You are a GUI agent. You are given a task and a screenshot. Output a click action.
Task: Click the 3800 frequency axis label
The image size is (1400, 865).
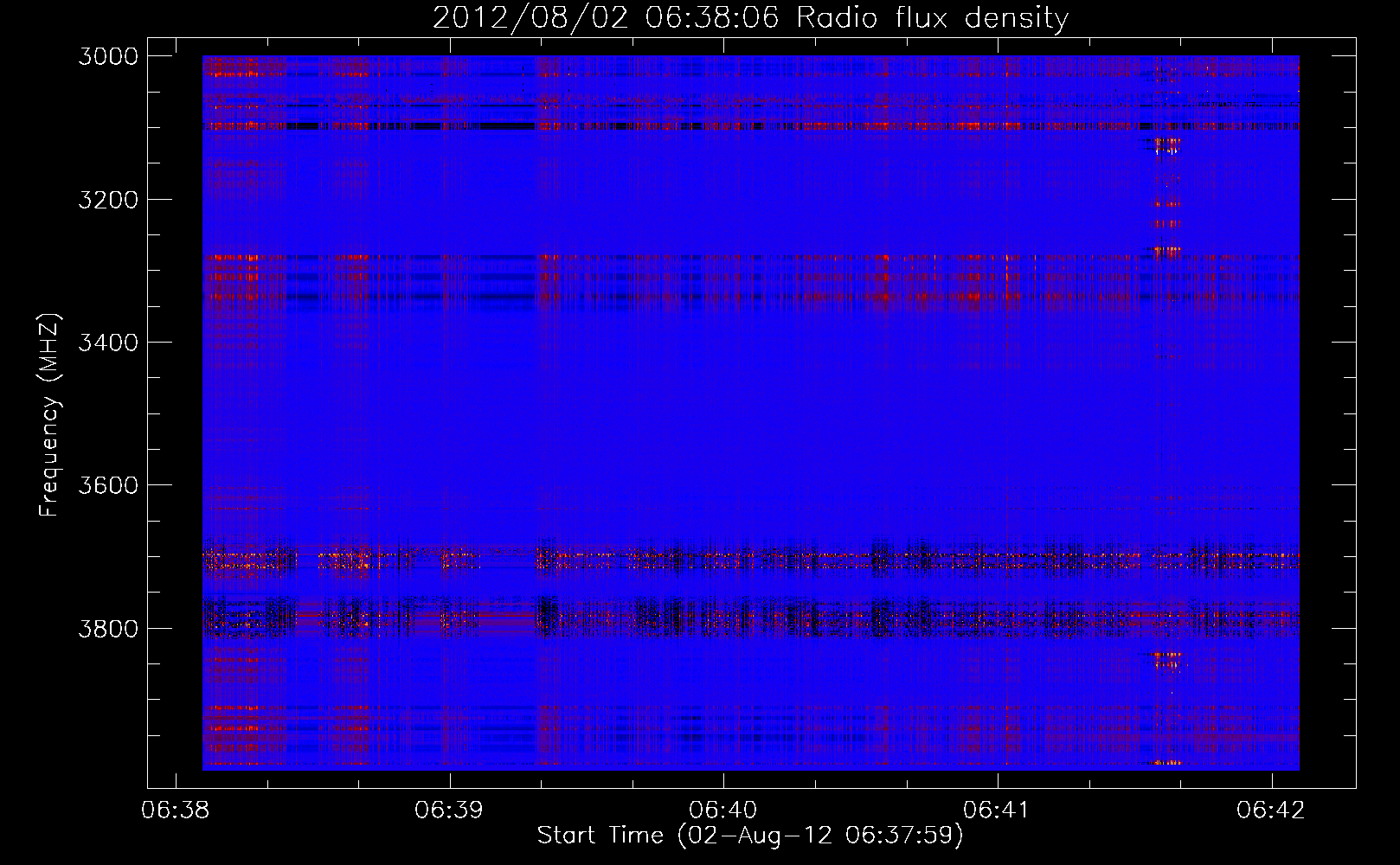point(108,628)
